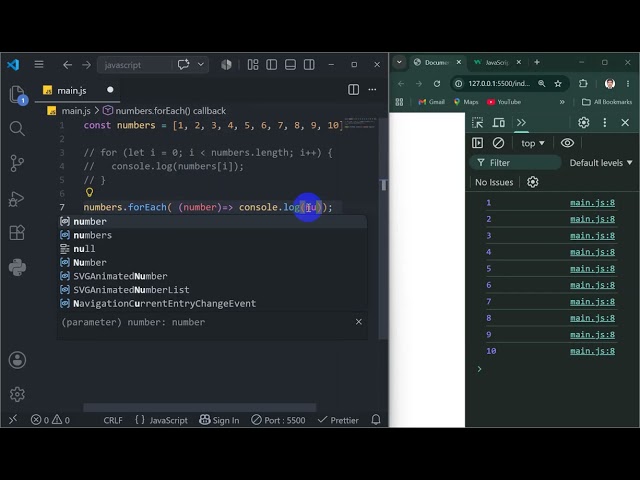640x480 pixels.
Task: Switch to the Document browser tab
Action: (x=437, y=62)
